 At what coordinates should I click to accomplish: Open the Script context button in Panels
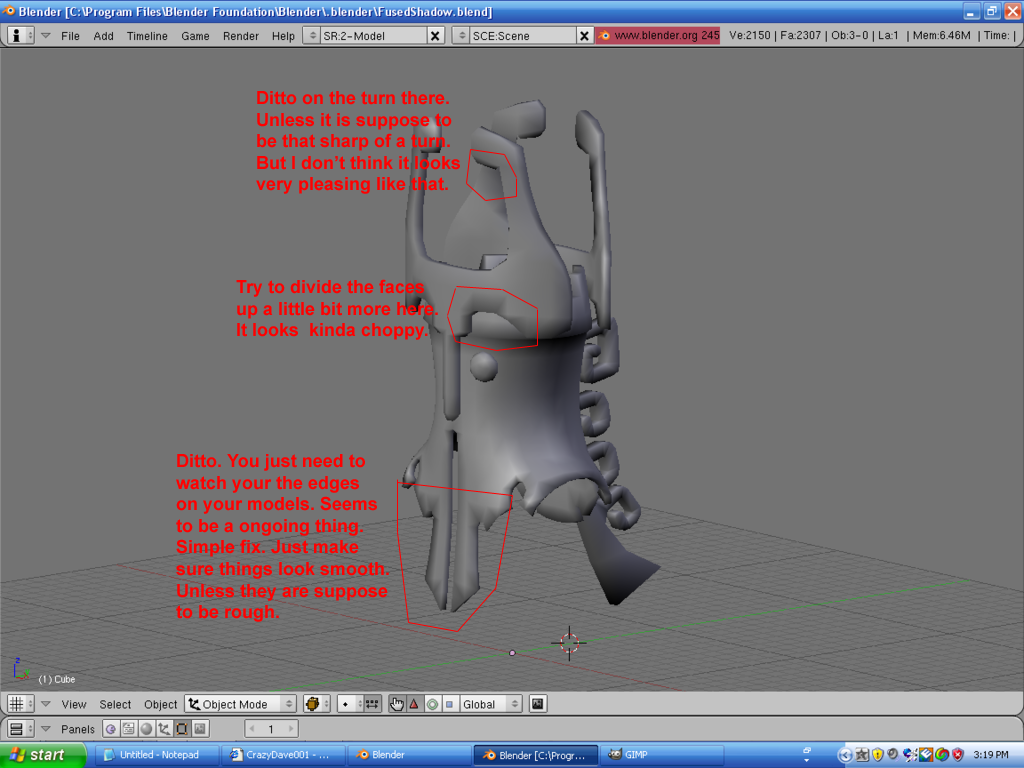tap(128, 729)
